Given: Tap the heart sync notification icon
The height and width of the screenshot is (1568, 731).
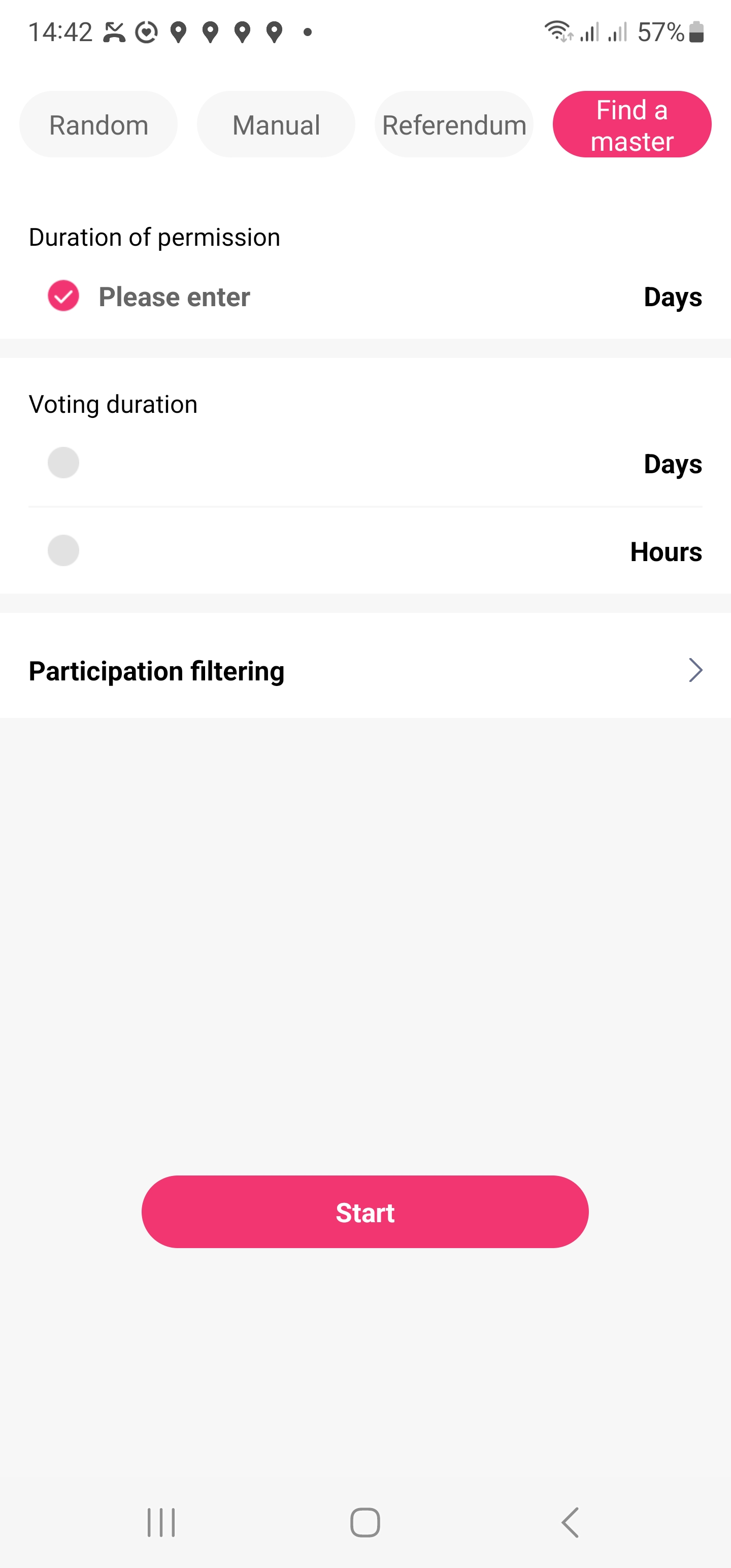Looking at the screenshot, I should 146,31.
